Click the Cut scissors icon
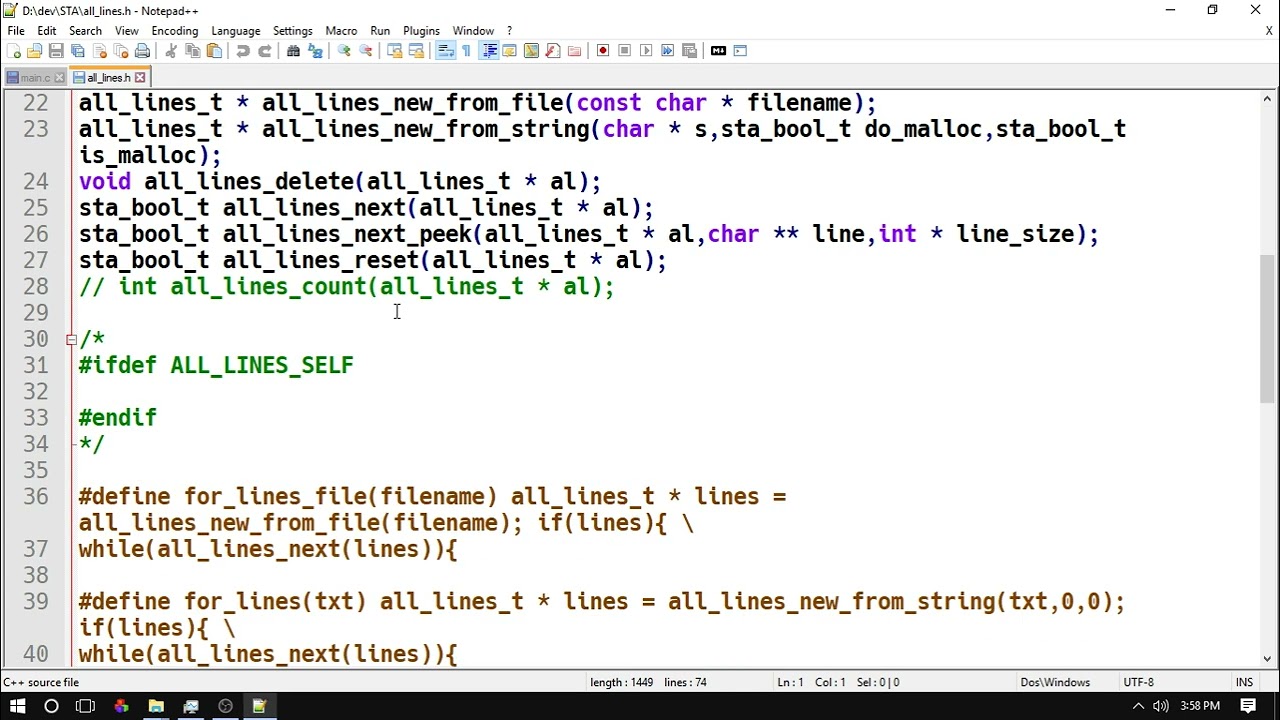 (171, 51)
